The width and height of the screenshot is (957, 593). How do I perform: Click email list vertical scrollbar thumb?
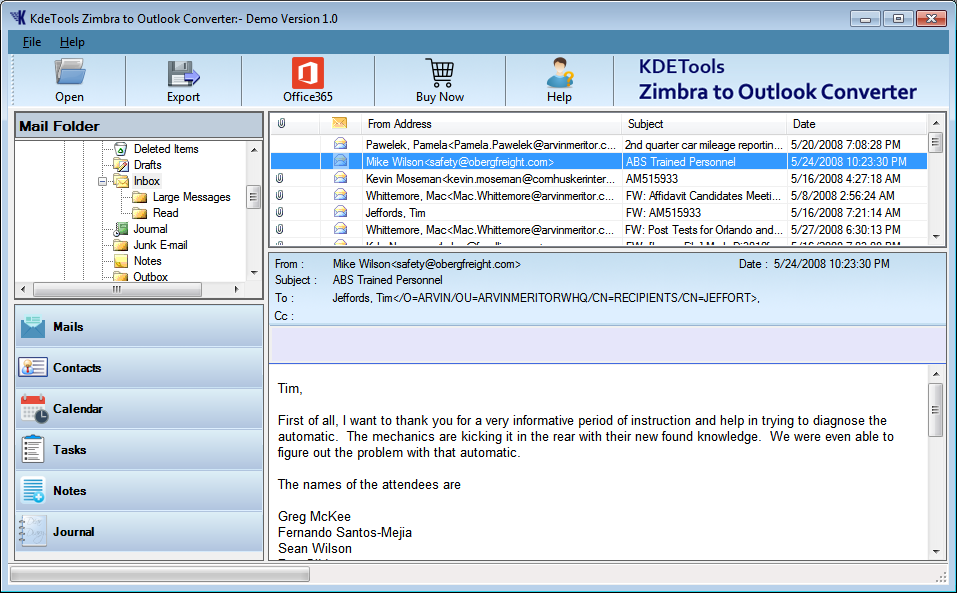click(x=936, y=143)
